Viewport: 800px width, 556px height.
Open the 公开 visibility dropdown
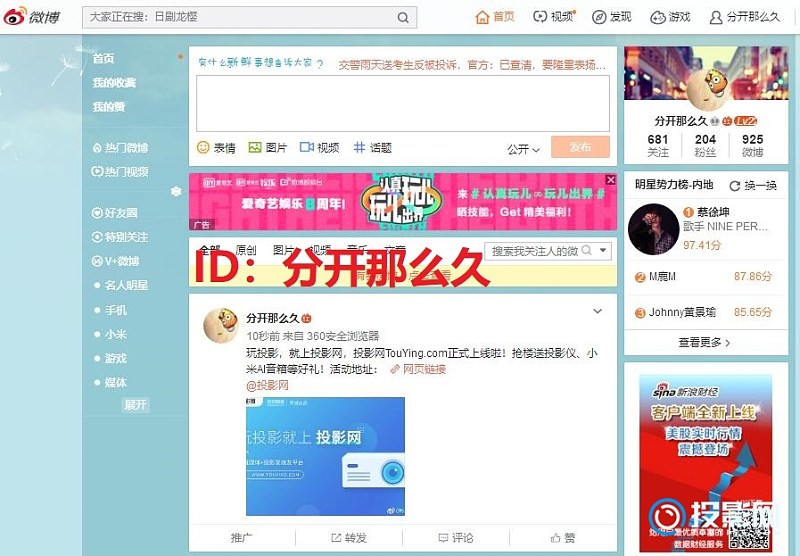[x=523, y=149]
